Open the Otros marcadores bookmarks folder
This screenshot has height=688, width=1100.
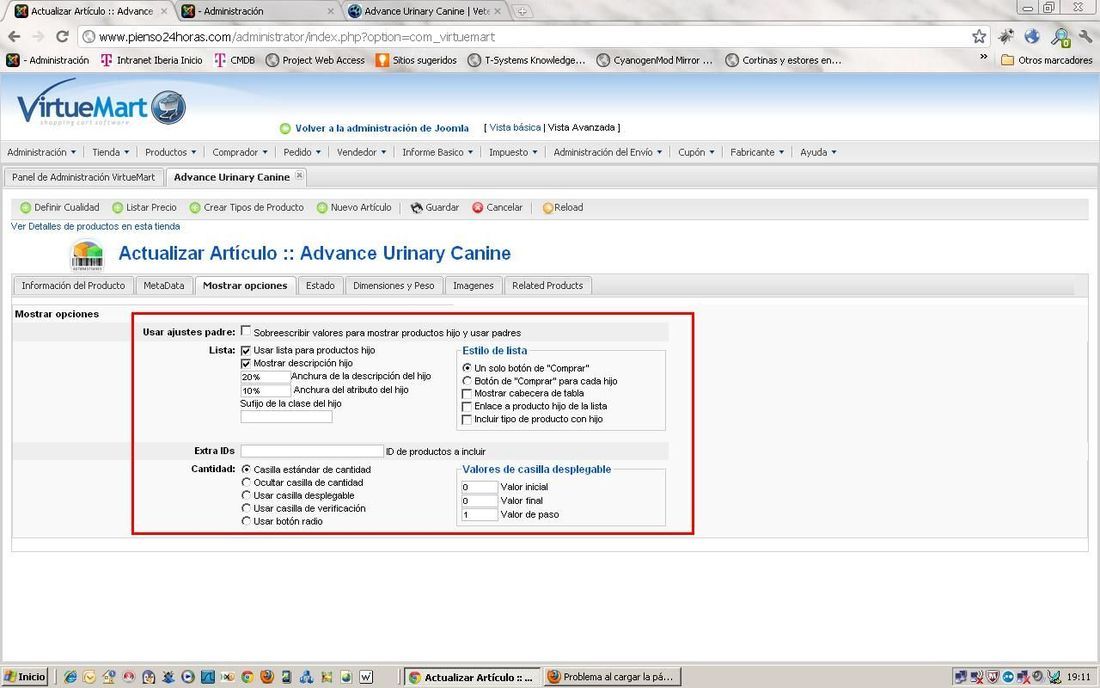coord(1047,60)
